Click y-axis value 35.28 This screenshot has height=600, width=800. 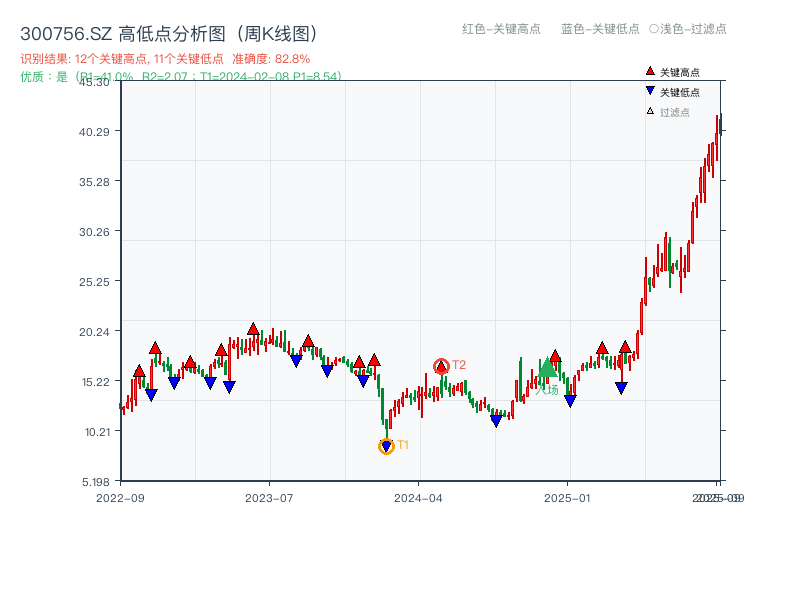pos(94,182)
